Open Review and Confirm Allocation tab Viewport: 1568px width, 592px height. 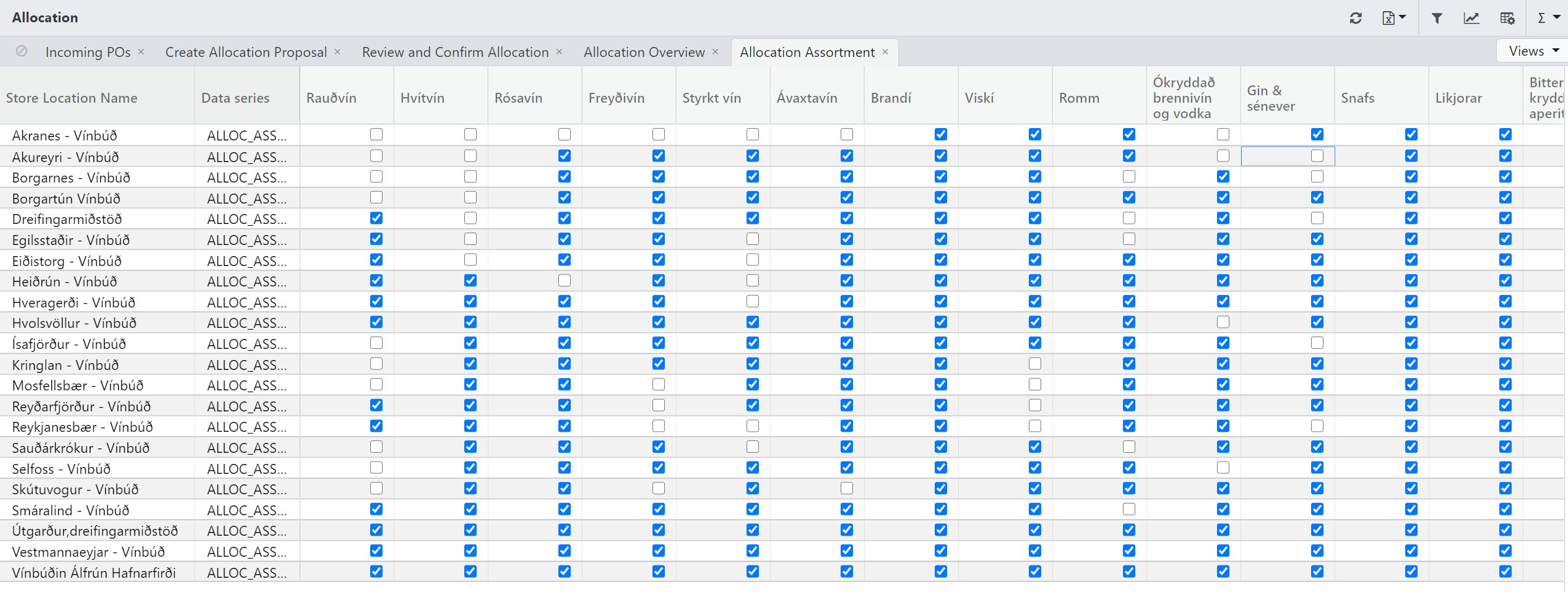click(455, 52)
